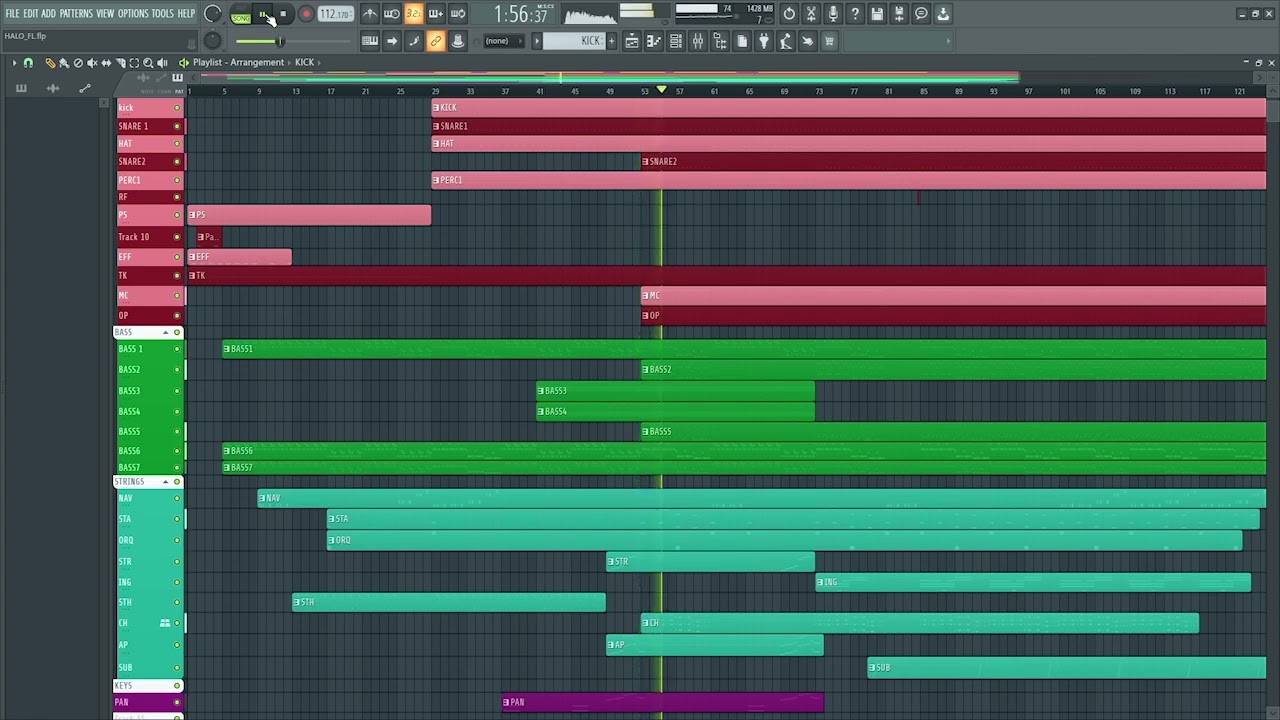This screenshot has height=720, width=1280.
Task: Click the shopping cart content library icon
Action: (x=829, y=41)
